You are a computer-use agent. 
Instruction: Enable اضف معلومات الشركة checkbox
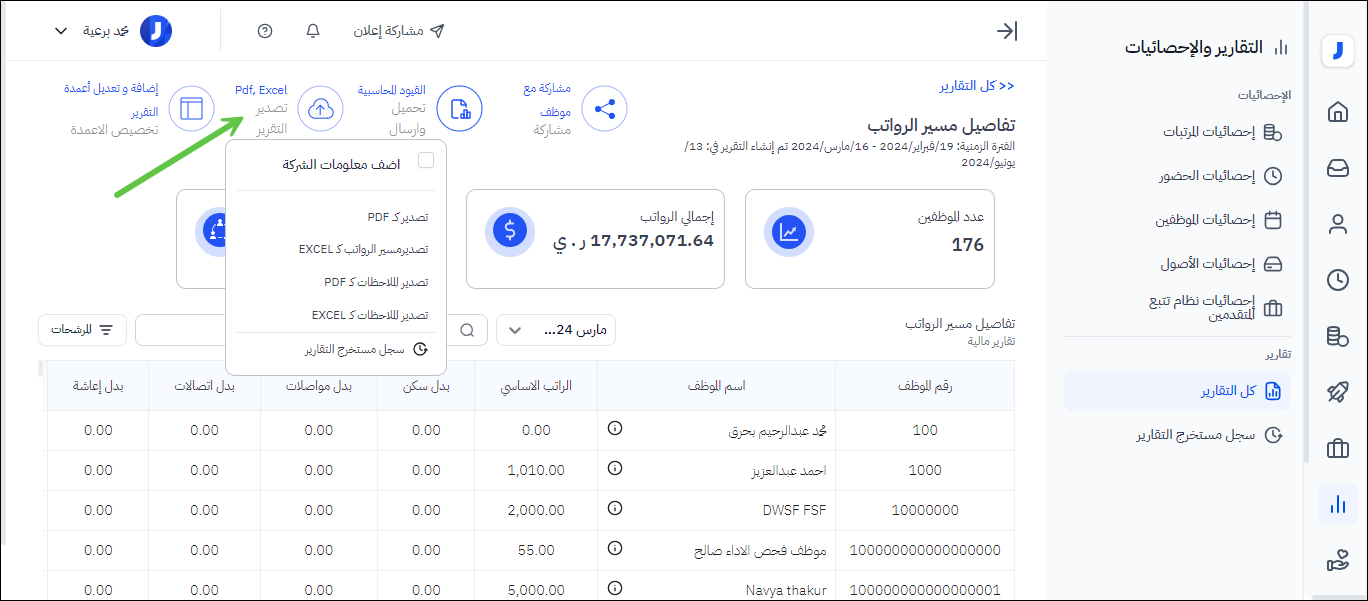tap(426, 160)
